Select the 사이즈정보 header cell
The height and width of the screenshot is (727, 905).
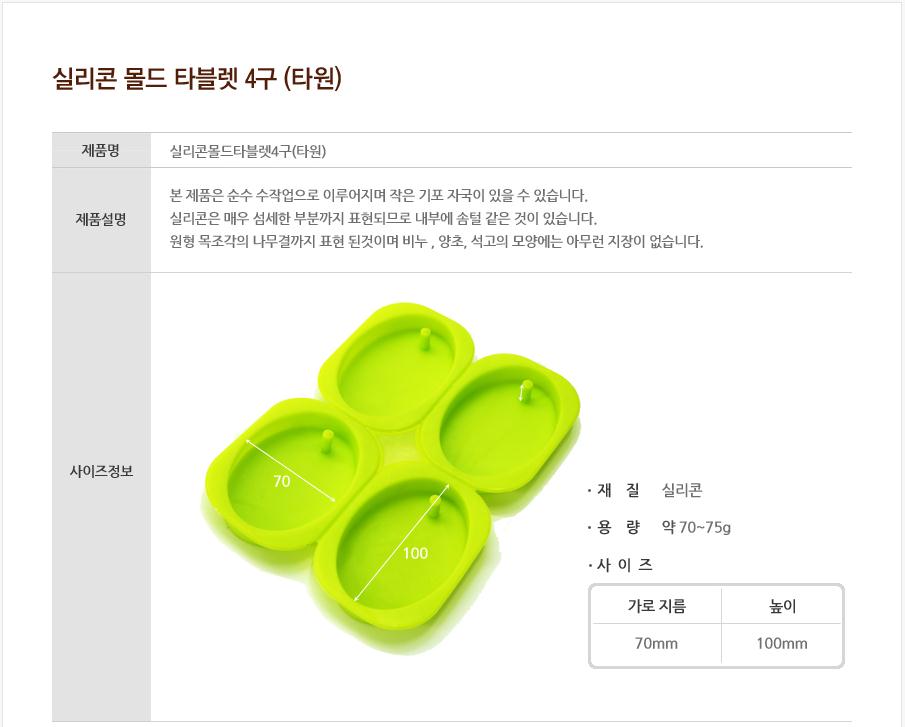click(101, 471)
